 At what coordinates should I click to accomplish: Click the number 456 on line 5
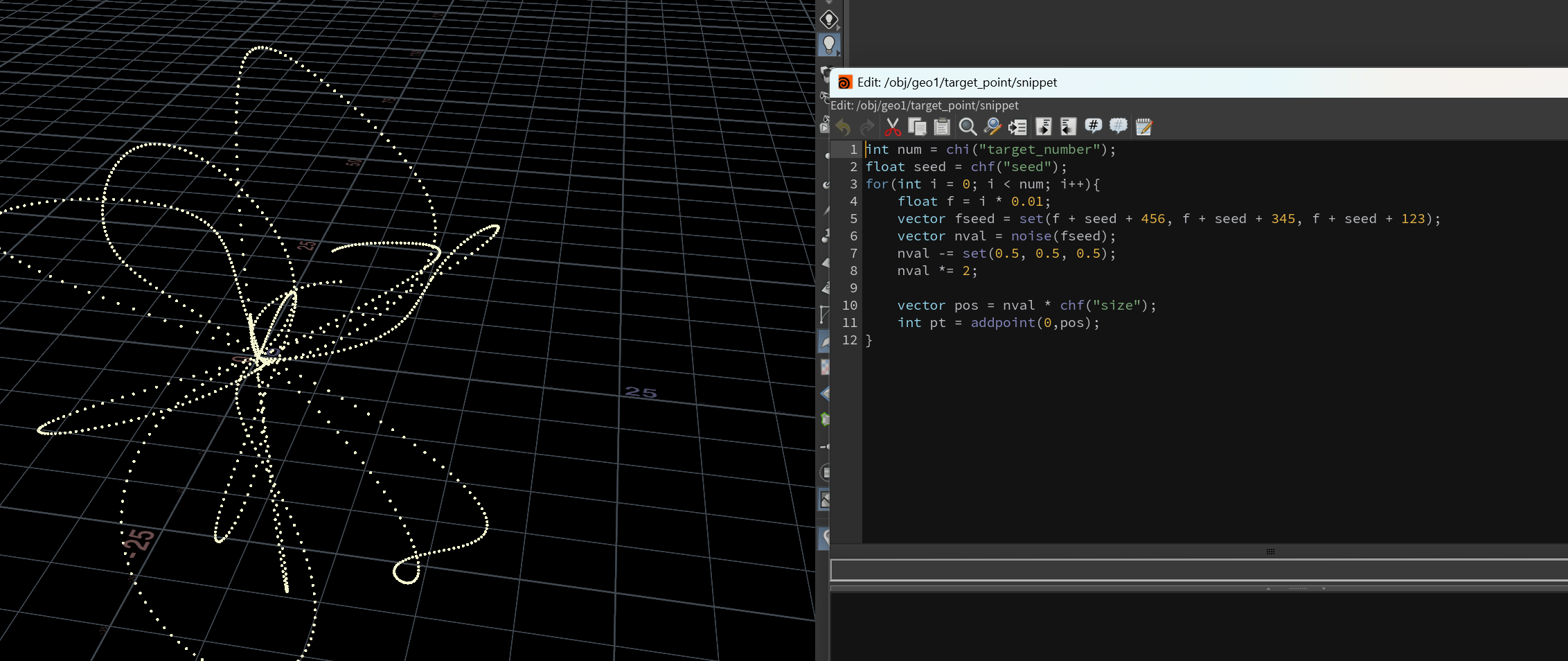click(x=1153, y=219)
